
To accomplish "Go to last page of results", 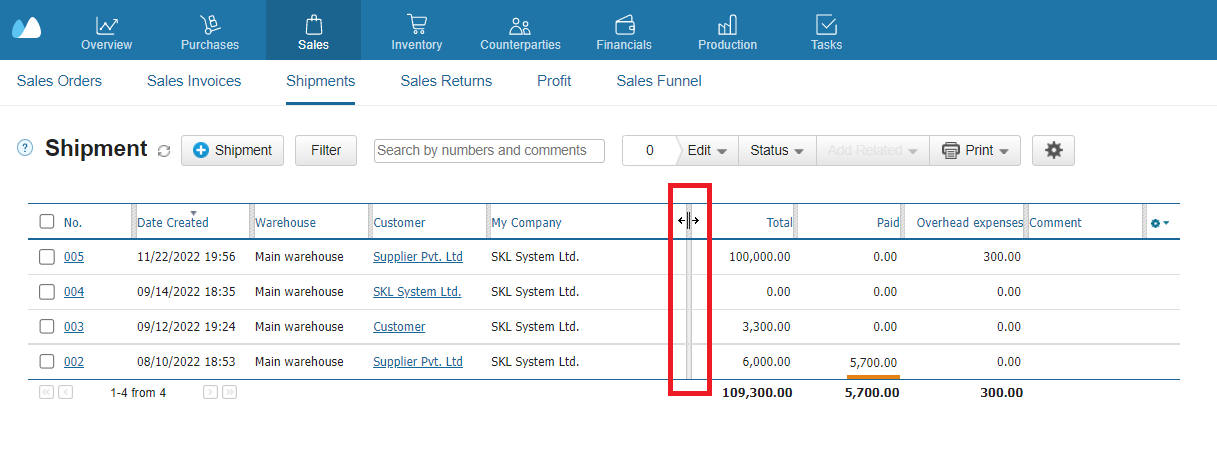I will click(x=229, y=392).
